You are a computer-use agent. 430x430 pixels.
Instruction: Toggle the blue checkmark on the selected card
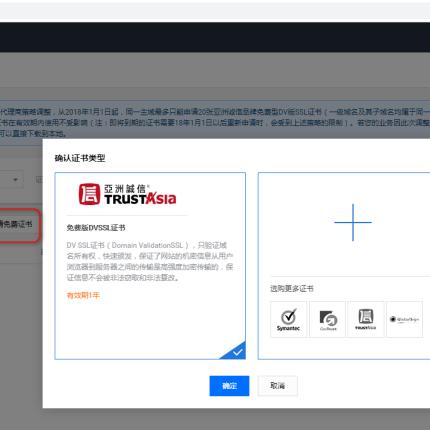coord(236,352)
